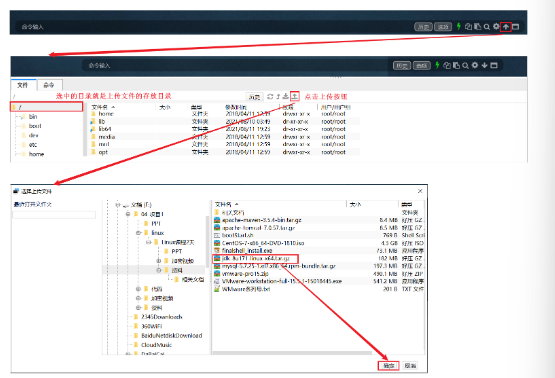Image resolution: width=555 pixels, height=378 pixels.
Task: Click the window icon right of the up-arrow
Action: [x=515, y=27]
